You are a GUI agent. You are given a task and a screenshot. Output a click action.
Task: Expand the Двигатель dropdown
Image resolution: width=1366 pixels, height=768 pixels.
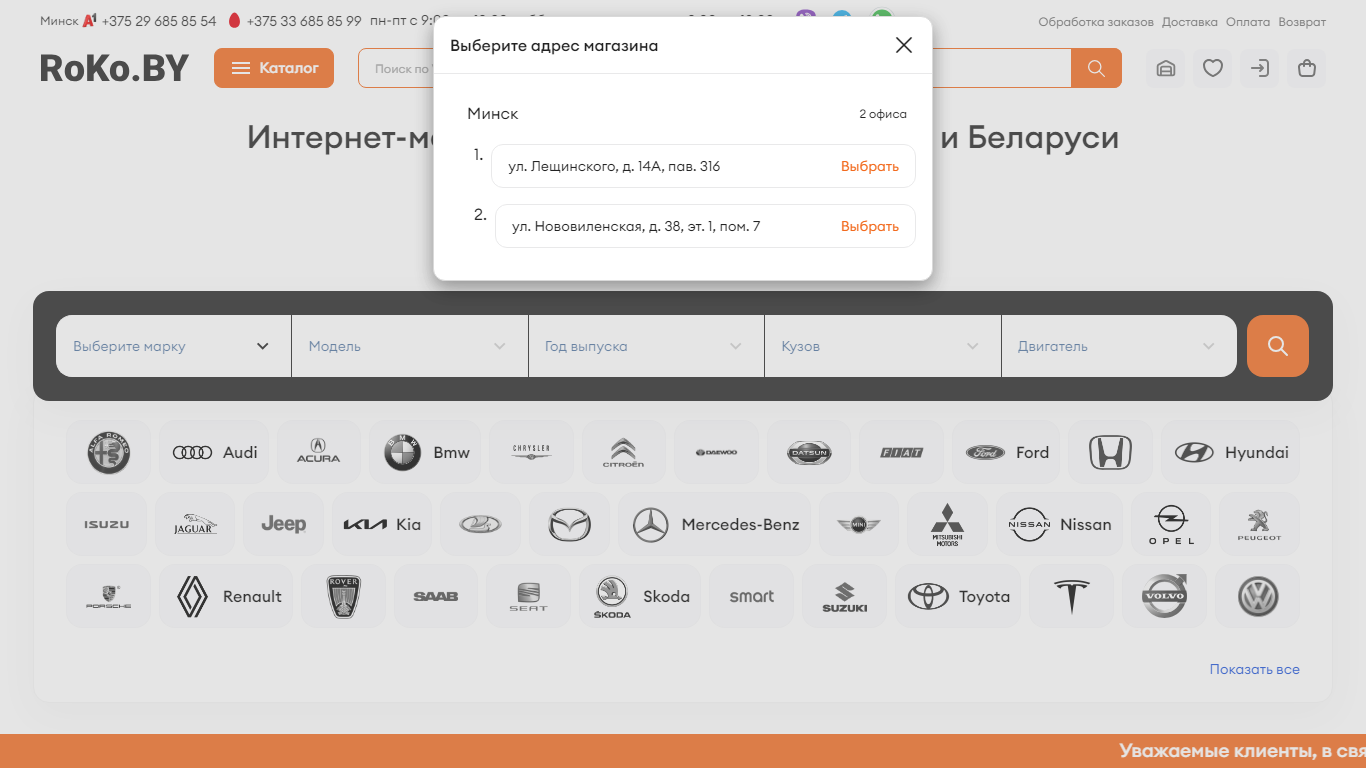(x=1119, y=346)
